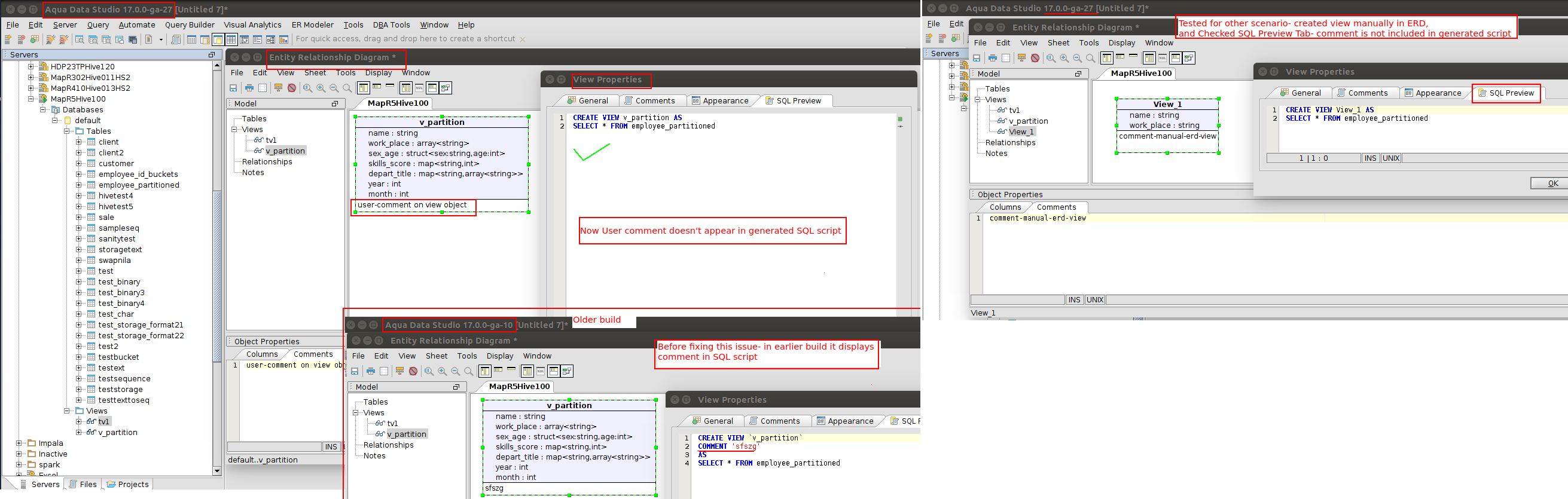Viewport: 1568px width, 499px height.
Task: Float the Servers panel using its header icon in the top-left window
Action: 212,55
